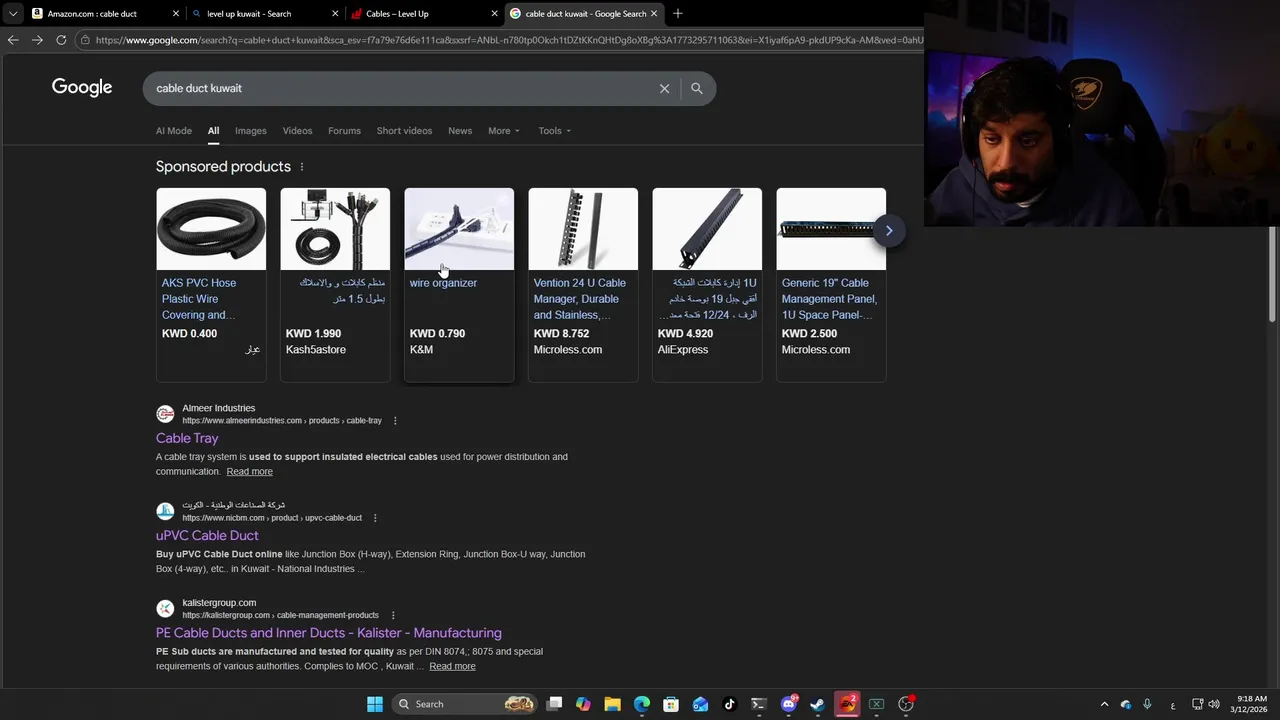Click the kalistergroup.com site favicon
Screen dimensions: 1280x720
click(x=165, y=608)
